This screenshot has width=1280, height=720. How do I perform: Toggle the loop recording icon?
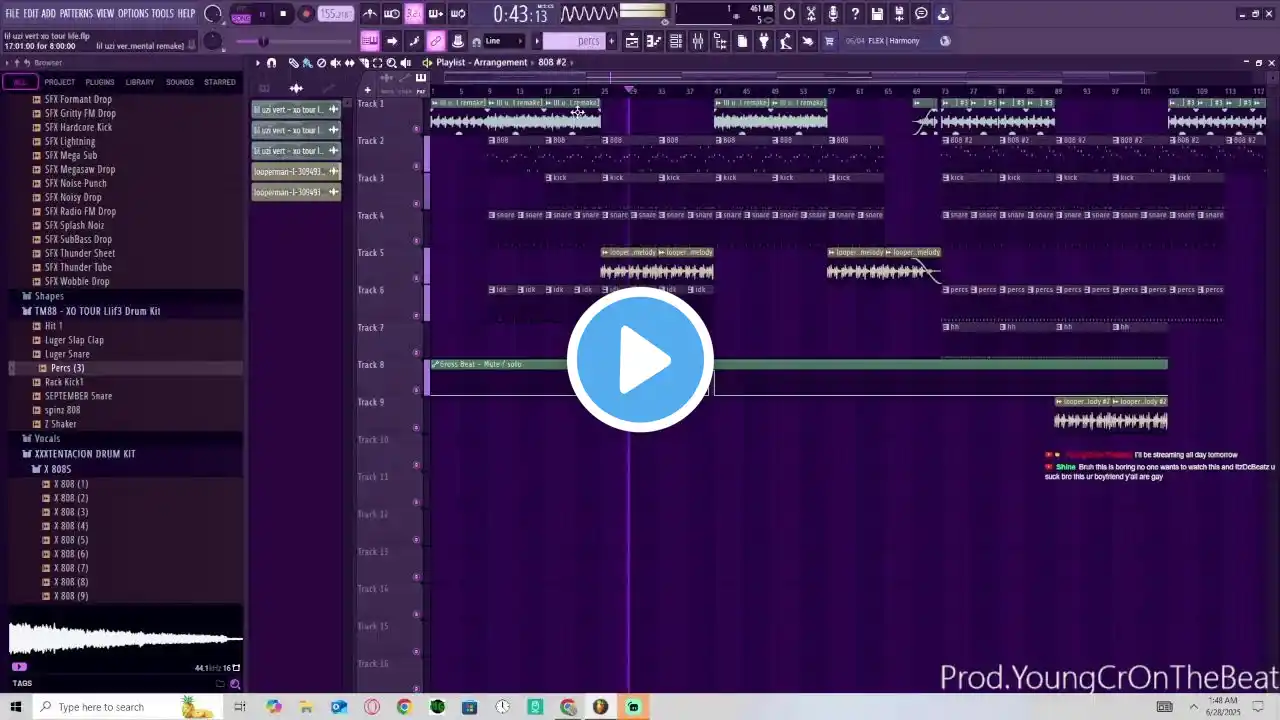[458, 14]
